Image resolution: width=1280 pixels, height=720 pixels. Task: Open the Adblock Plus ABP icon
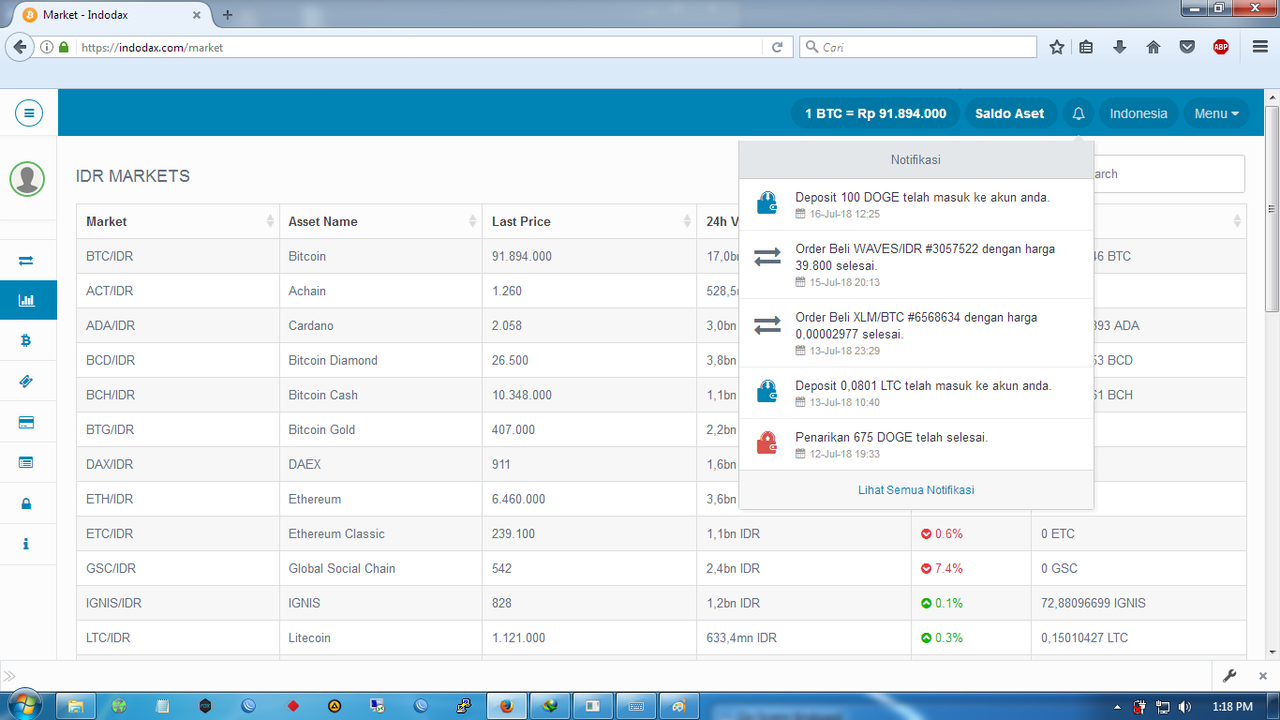click(x=1220, y=47)
